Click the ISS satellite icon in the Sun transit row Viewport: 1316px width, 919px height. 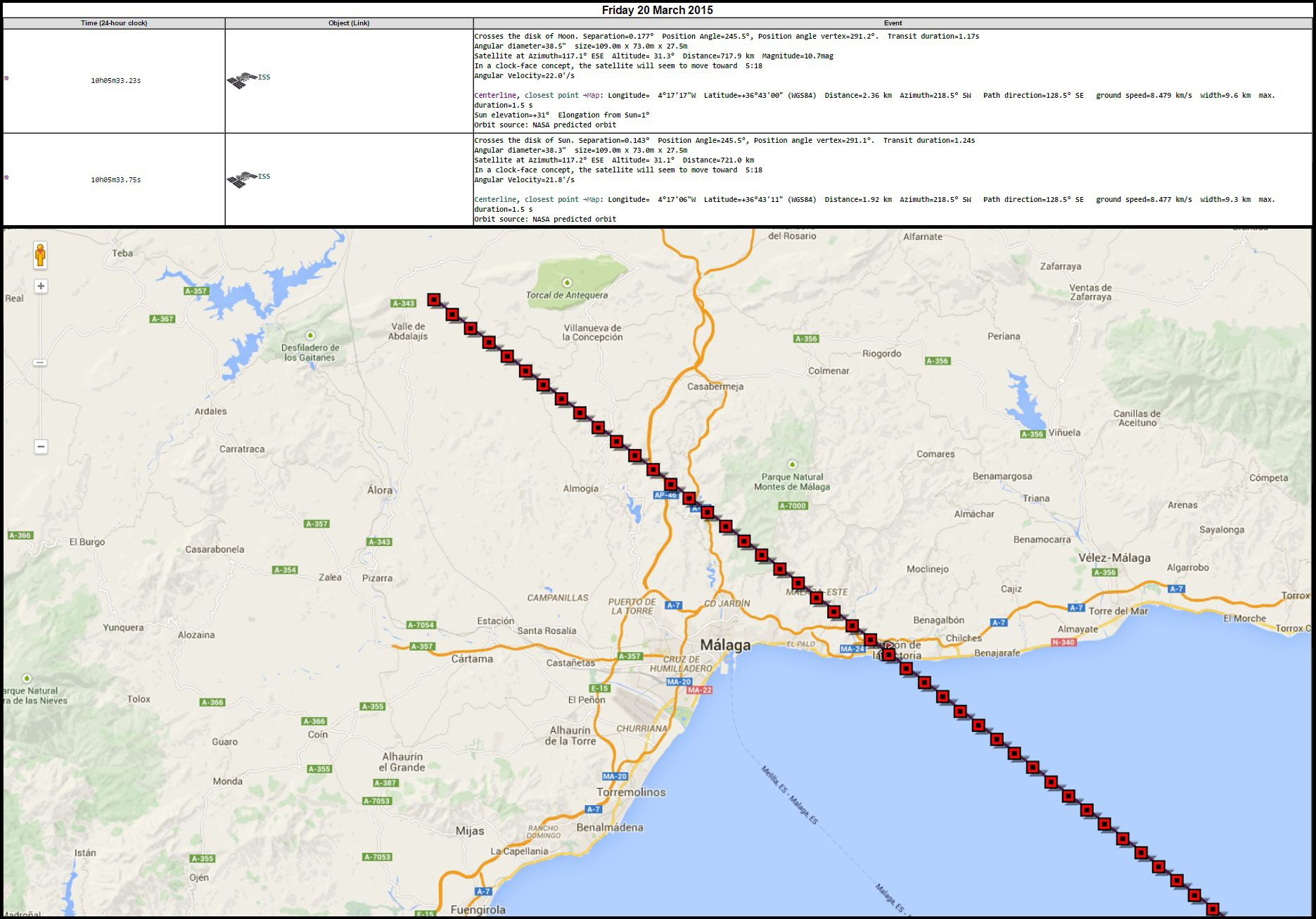pyautogui.click(x=242, y=180)
